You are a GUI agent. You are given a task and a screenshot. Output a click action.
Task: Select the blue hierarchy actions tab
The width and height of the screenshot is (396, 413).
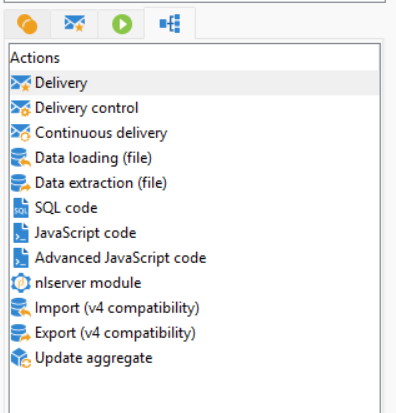click(170, 23)
